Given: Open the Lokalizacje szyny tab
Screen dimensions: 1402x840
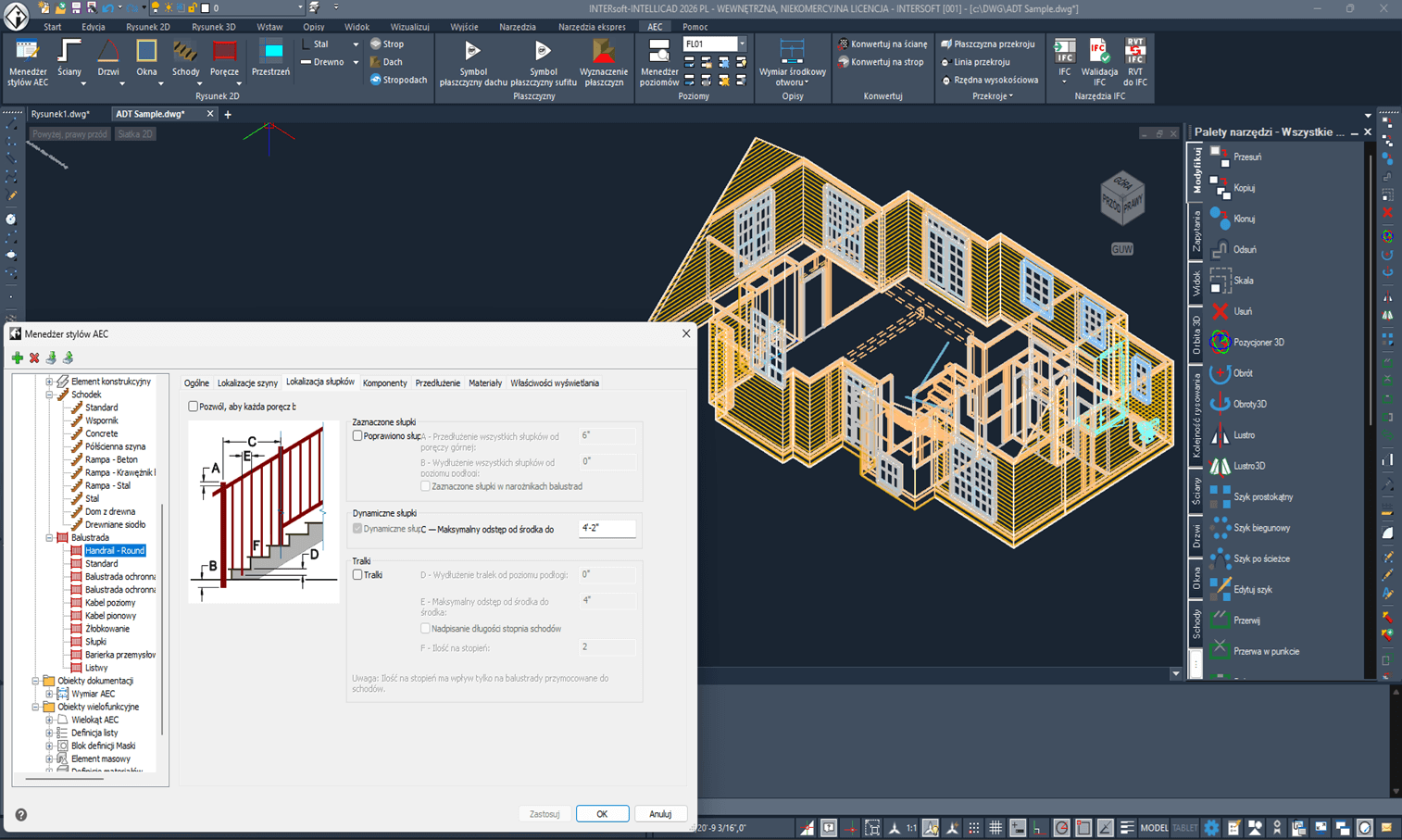Looking at the screenshot, I should pyautogui.click(x=246, y=382).
